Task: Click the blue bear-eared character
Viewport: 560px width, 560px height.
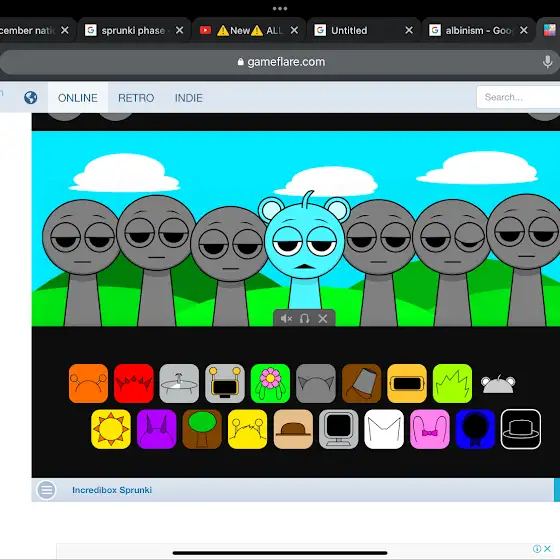Action: click(x=304, y=250)
